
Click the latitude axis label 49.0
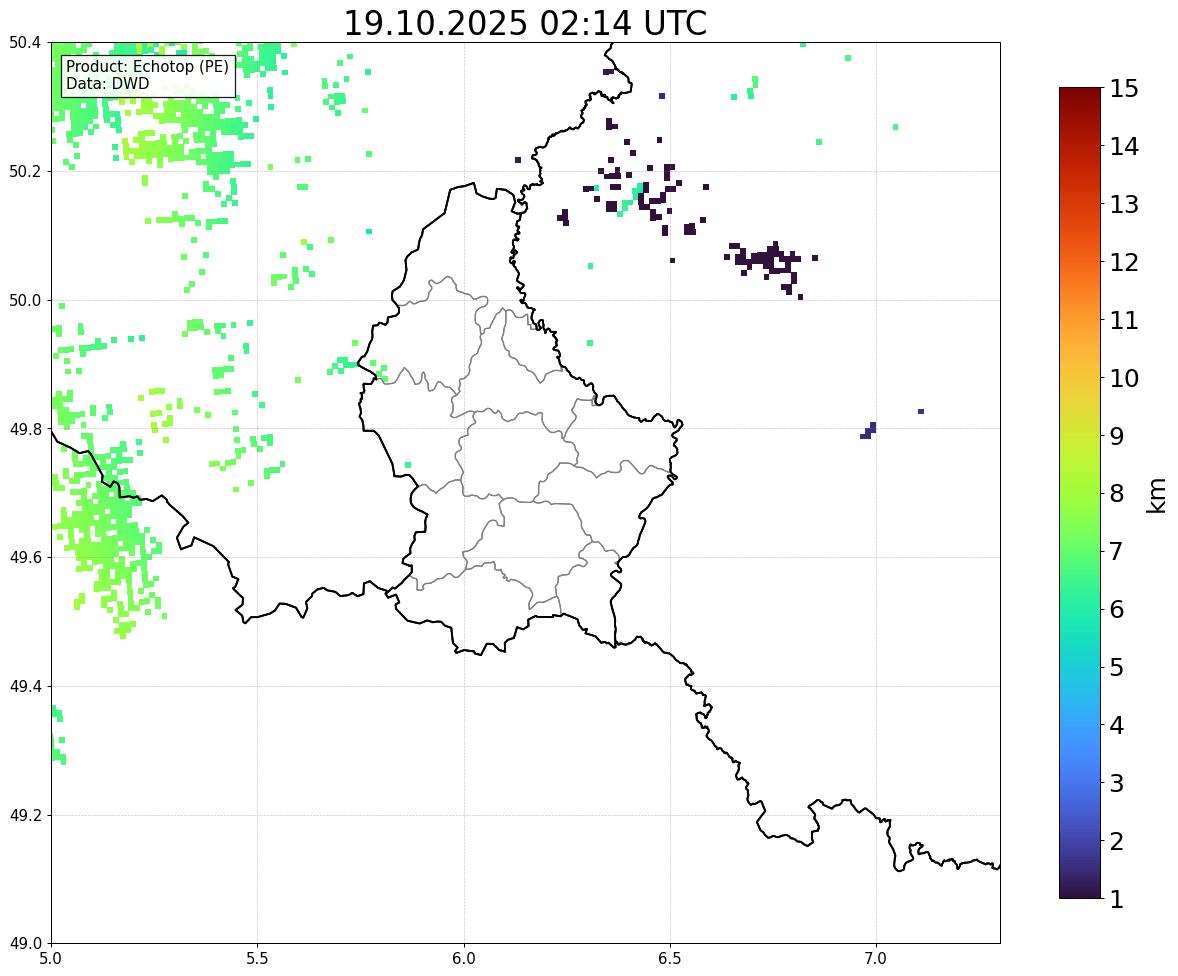25,944
